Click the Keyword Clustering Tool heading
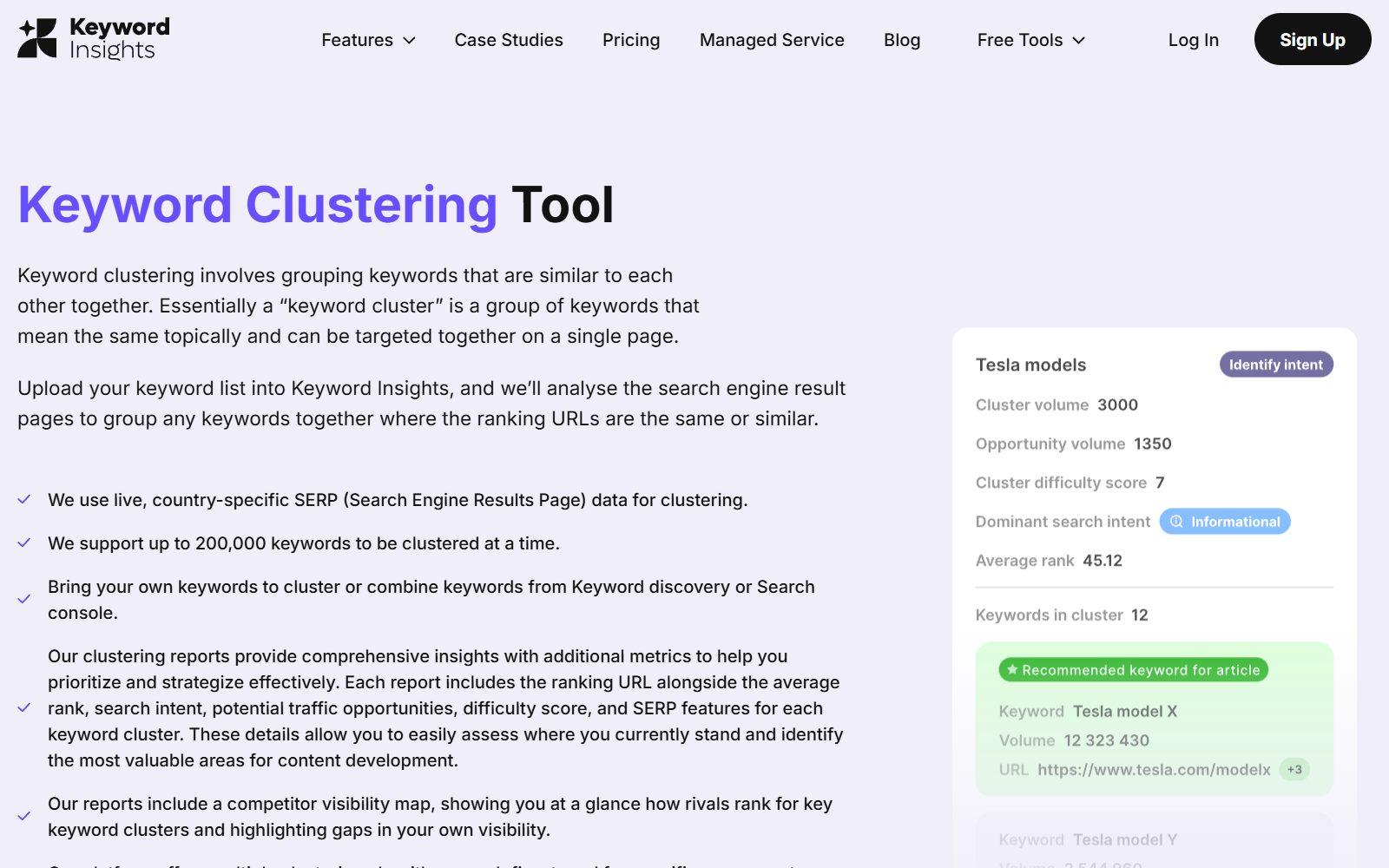This screenshot has width=1389, height=868. point(316,206)
